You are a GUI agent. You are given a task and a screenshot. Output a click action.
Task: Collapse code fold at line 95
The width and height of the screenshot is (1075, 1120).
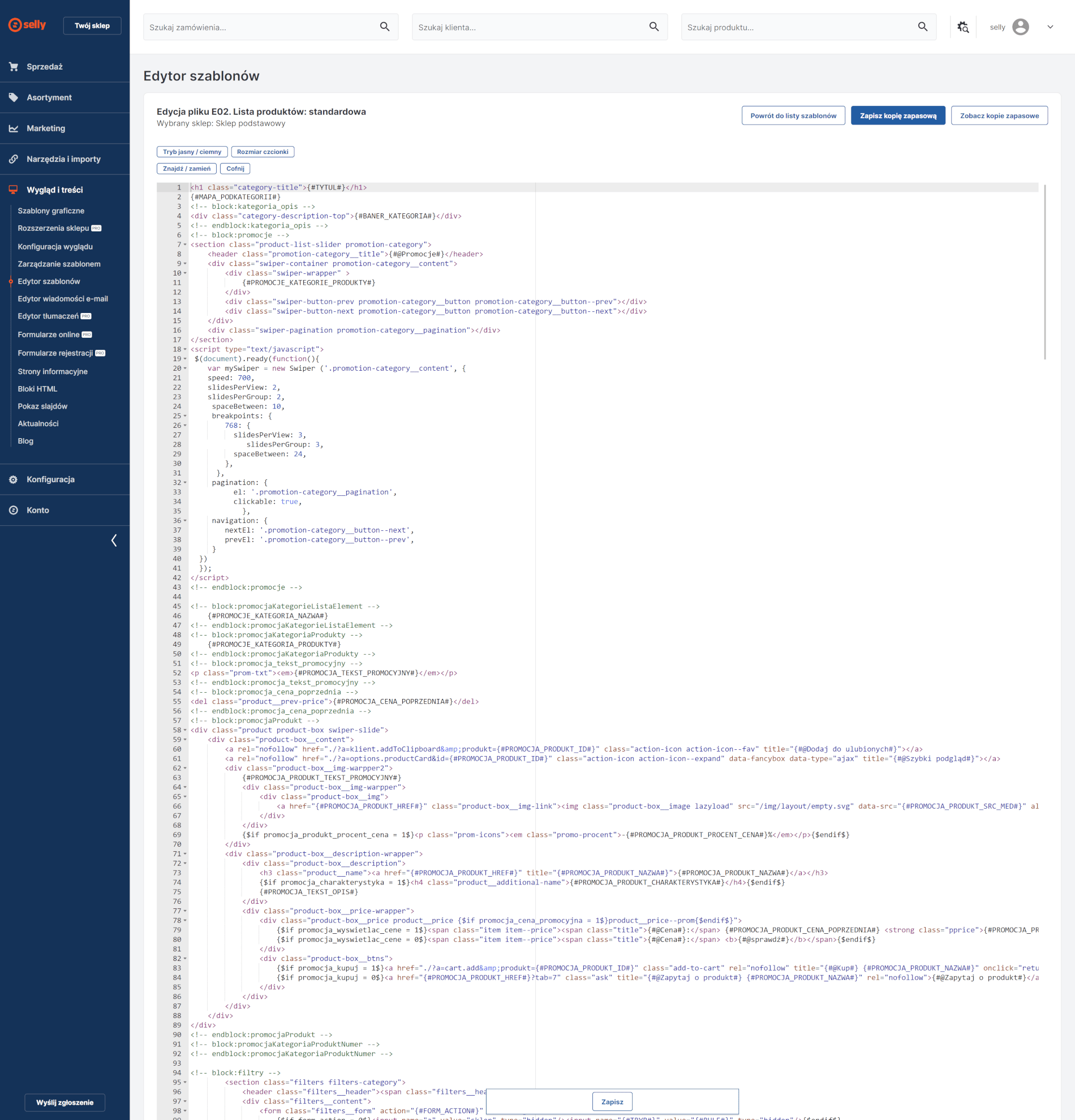185,1082
